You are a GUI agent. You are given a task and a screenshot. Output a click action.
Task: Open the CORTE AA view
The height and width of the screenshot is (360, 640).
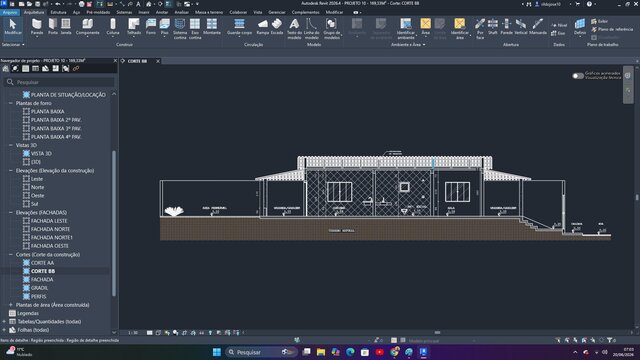click(42, 263)
